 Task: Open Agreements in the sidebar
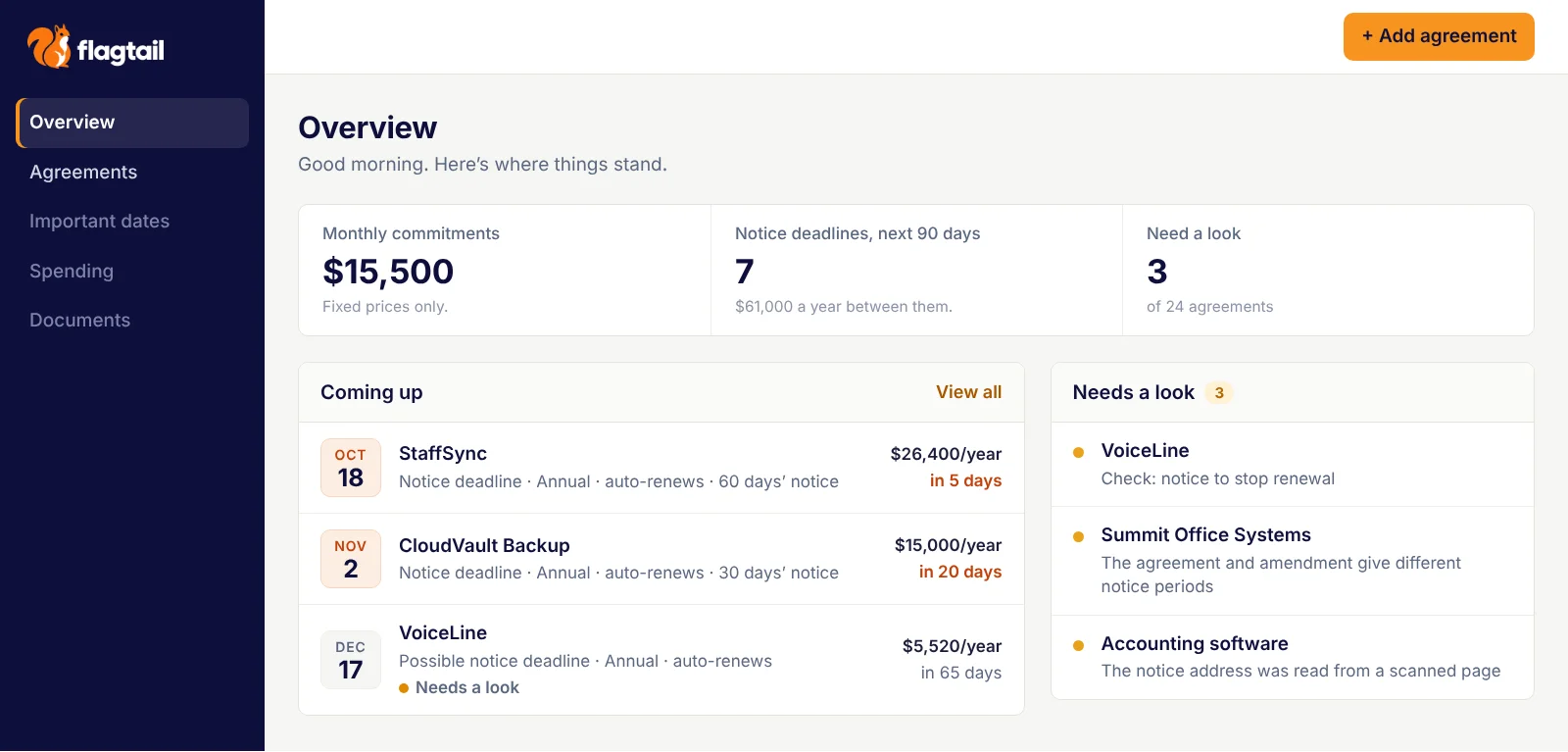pyautogui.click(x=132, y=173)
